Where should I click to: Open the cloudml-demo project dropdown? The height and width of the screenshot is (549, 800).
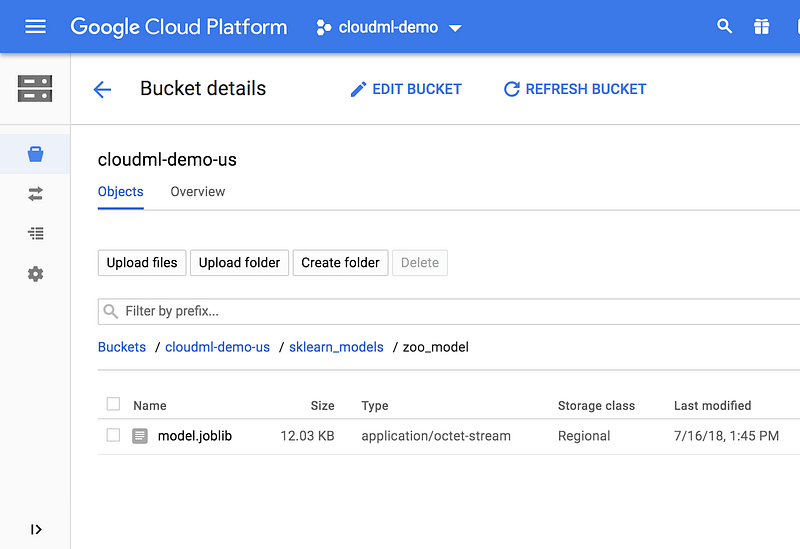pyautogui.click(x=390, y=27)
